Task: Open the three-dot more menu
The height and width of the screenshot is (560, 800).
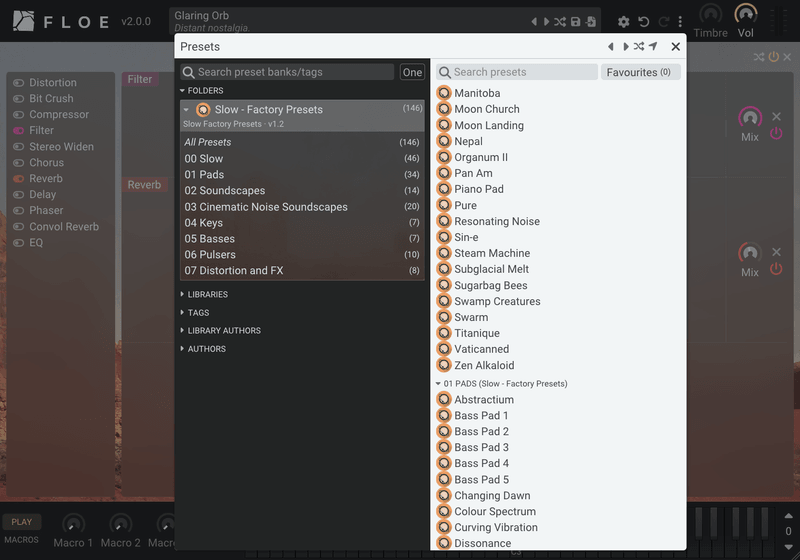Action: coord(680,22)
